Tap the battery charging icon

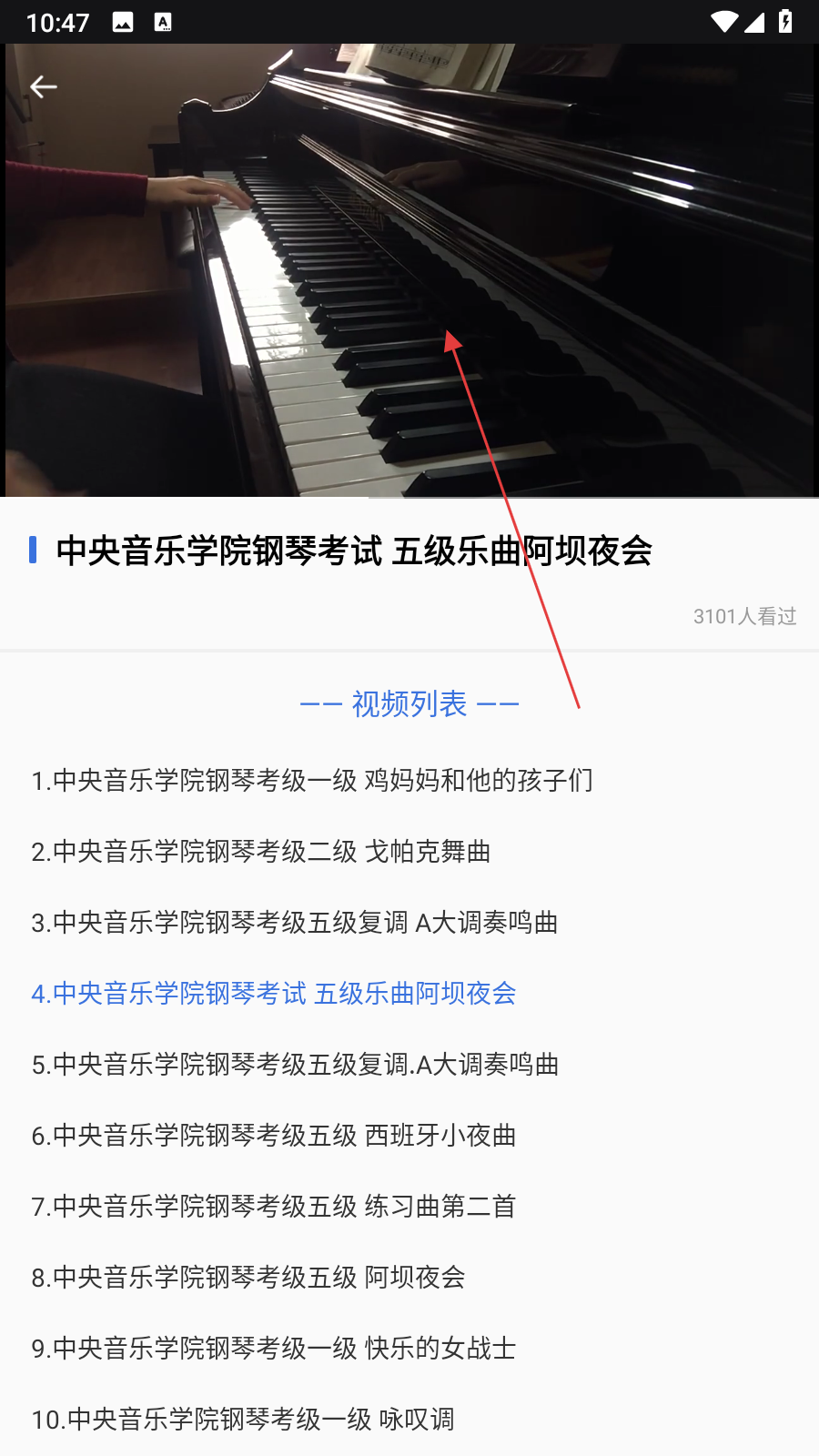pyautogui.click(x=785, y=22)
